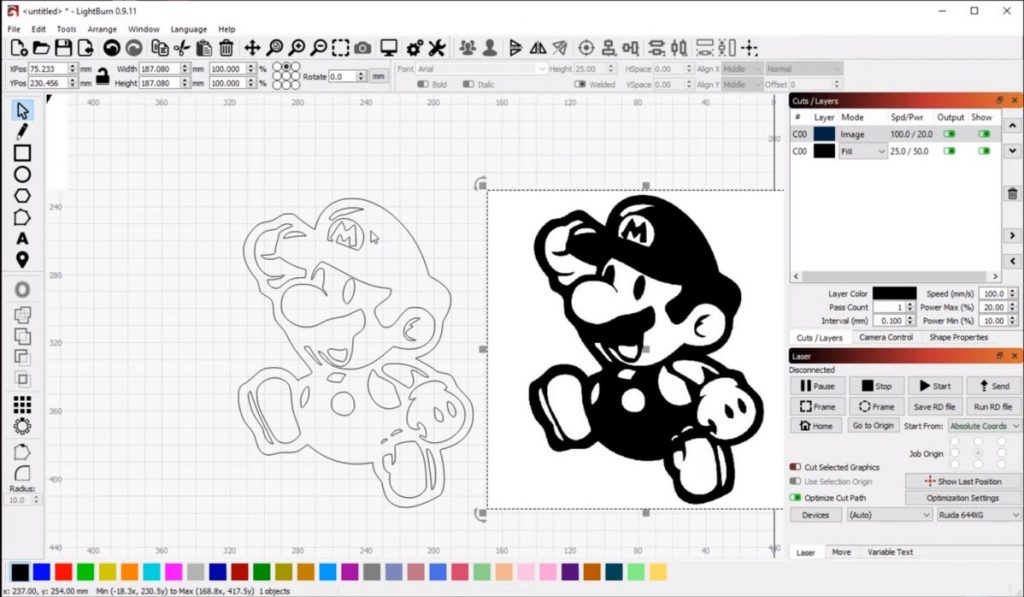Disable Optimize Cut Path toggle
The image size is (1024, 597).
coord(796,497)
